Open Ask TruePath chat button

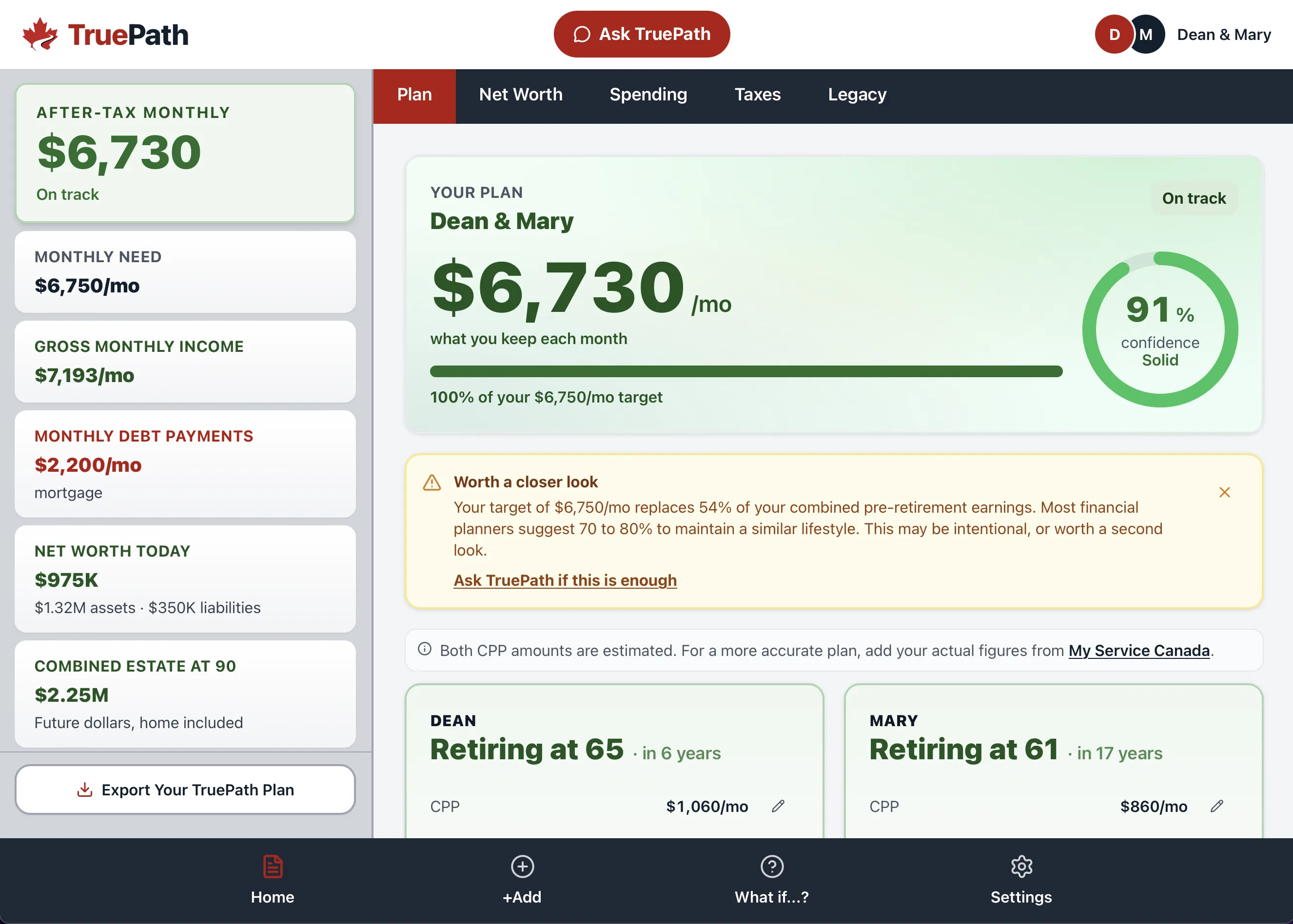641,34
